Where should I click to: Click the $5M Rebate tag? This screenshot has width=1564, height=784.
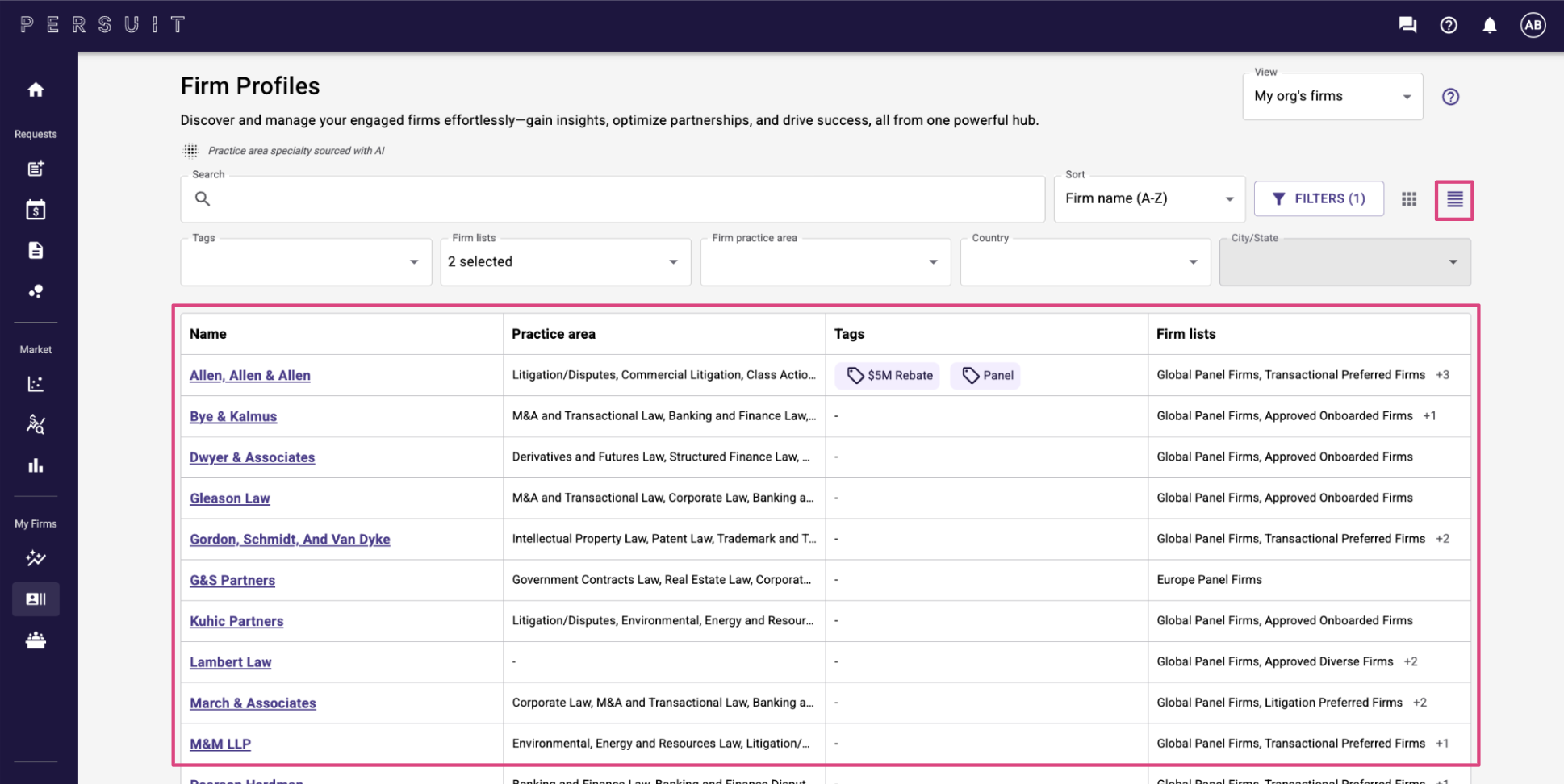pos(888,375)
